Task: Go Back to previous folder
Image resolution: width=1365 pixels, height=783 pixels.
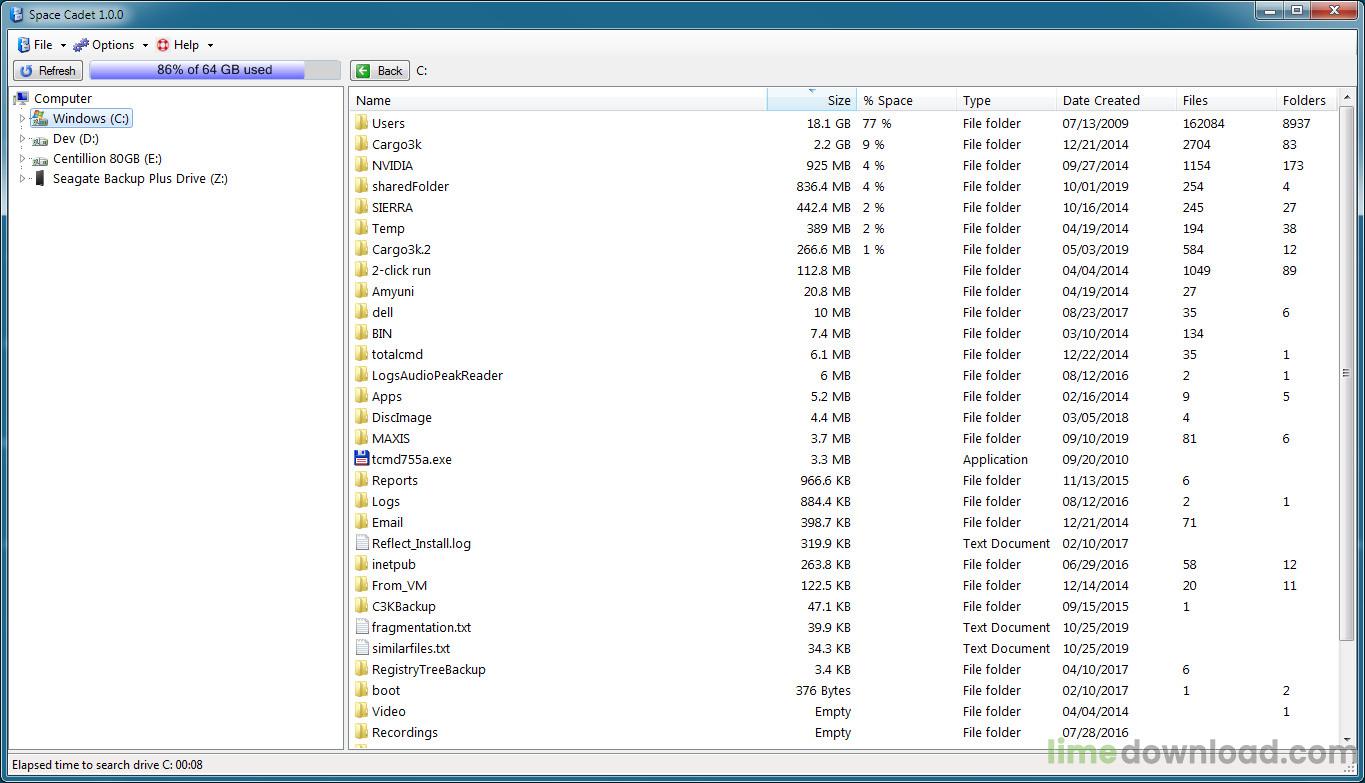Action: point(380,70)
